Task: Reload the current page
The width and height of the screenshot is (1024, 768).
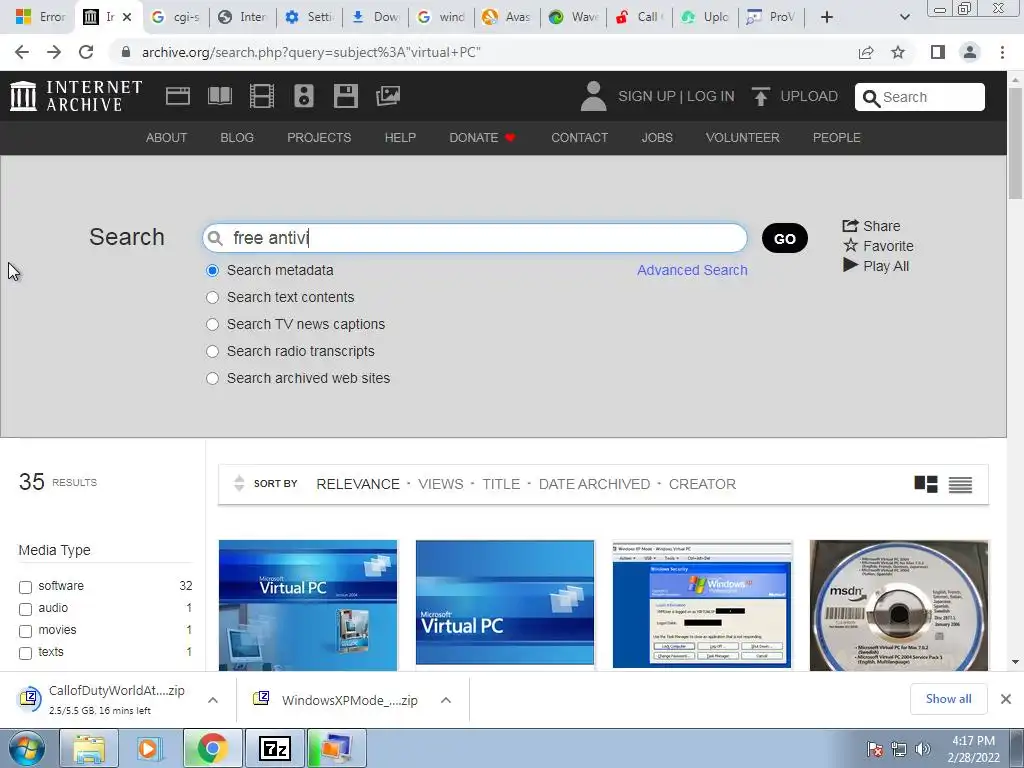Action: coord(86,52)
